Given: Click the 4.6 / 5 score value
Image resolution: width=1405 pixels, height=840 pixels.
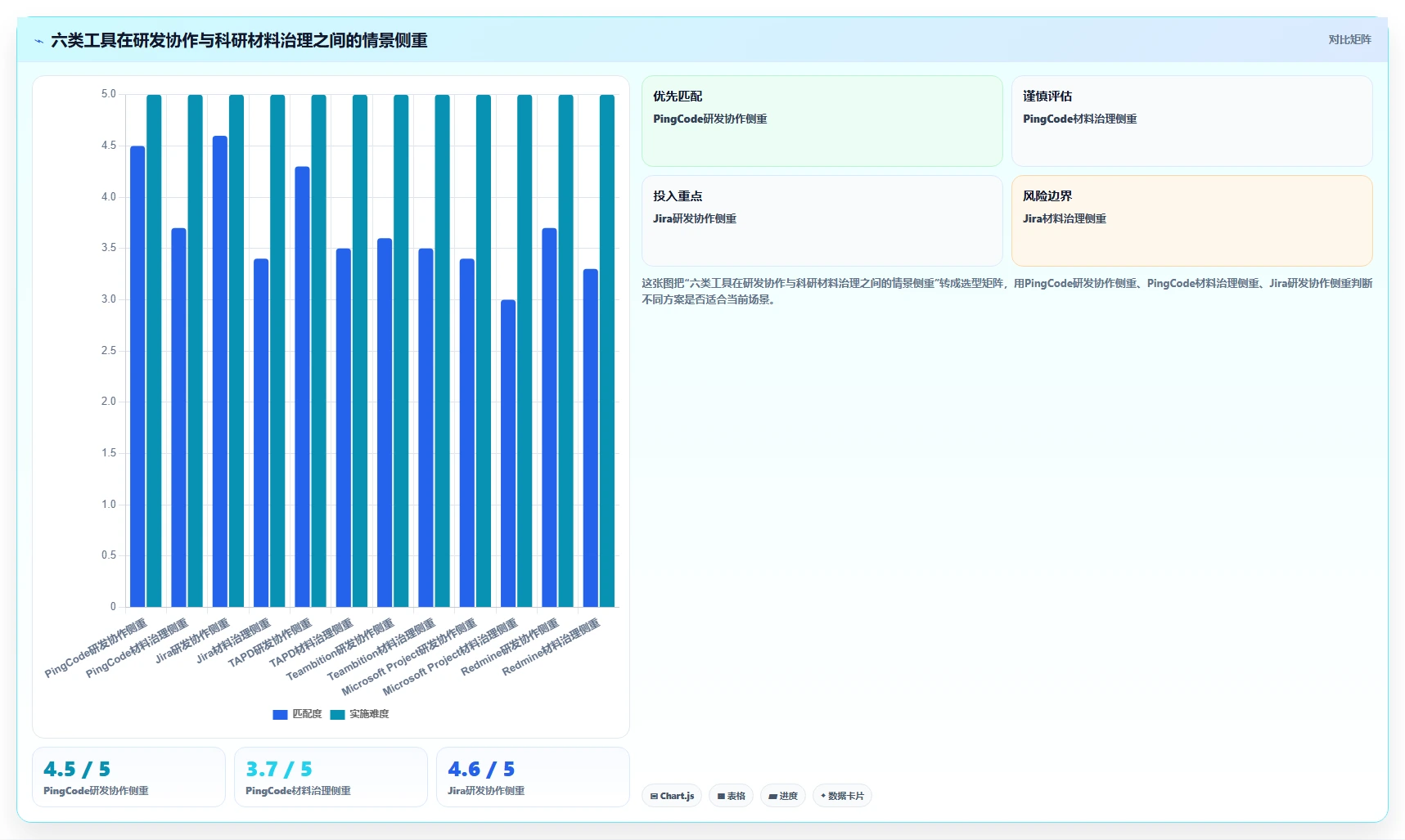Looking at the screenshot, I should [x=481, y=770].
